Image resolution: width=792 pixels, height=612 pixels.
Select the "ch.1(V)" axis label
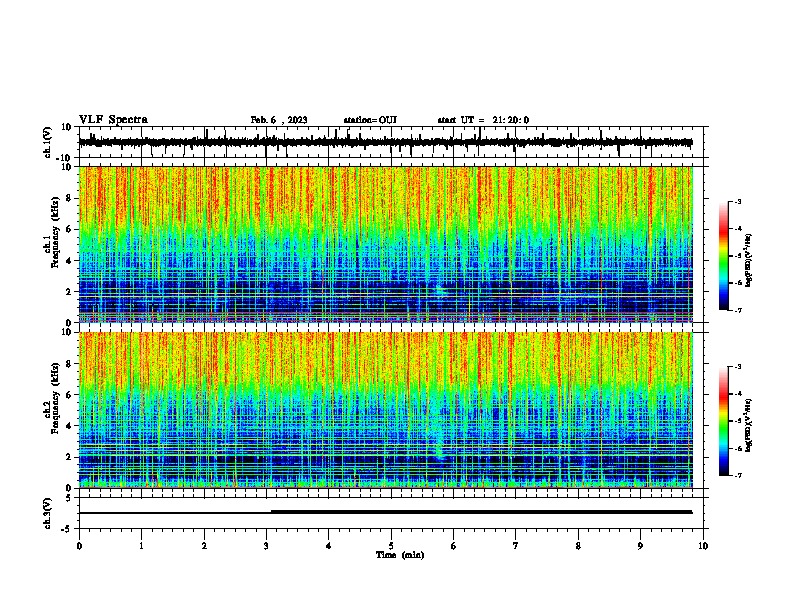coord(48,142)
